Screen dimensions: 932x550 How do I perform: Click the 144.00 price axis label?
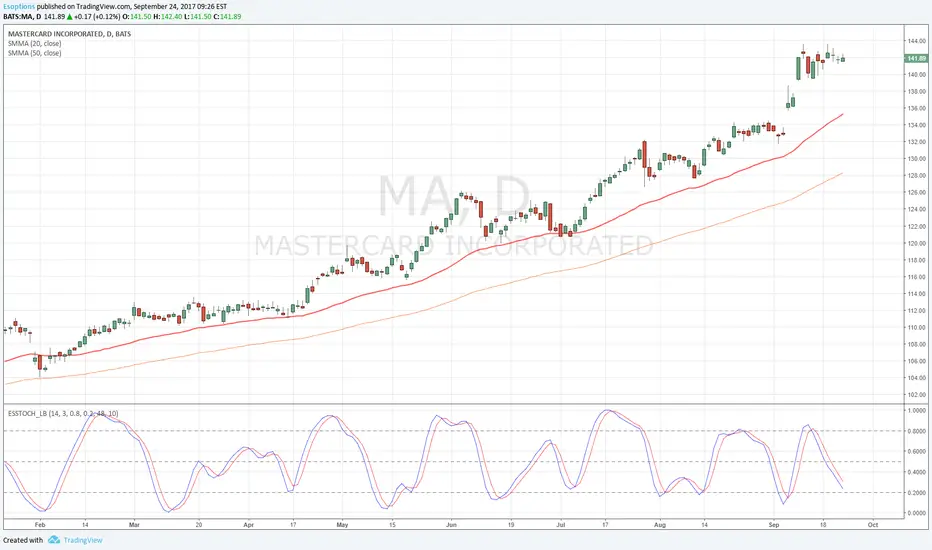point(916,41)
